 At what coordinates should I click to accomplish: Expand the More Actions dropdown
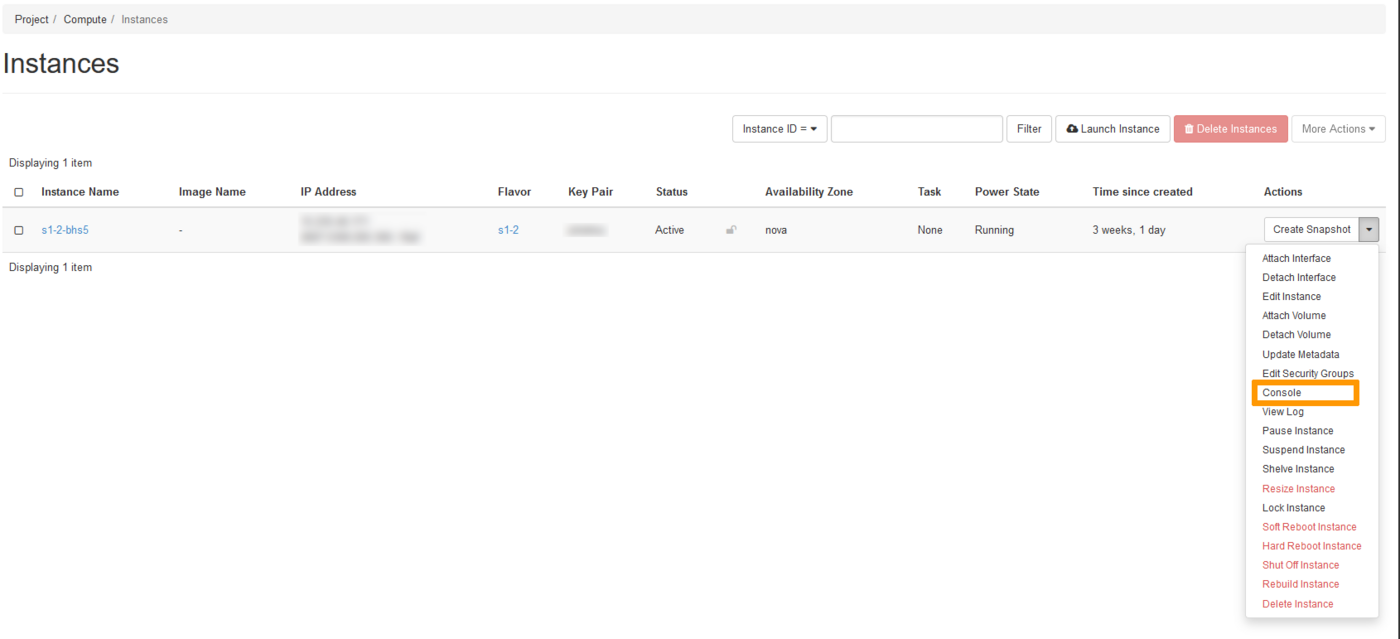coord(1337,129)
